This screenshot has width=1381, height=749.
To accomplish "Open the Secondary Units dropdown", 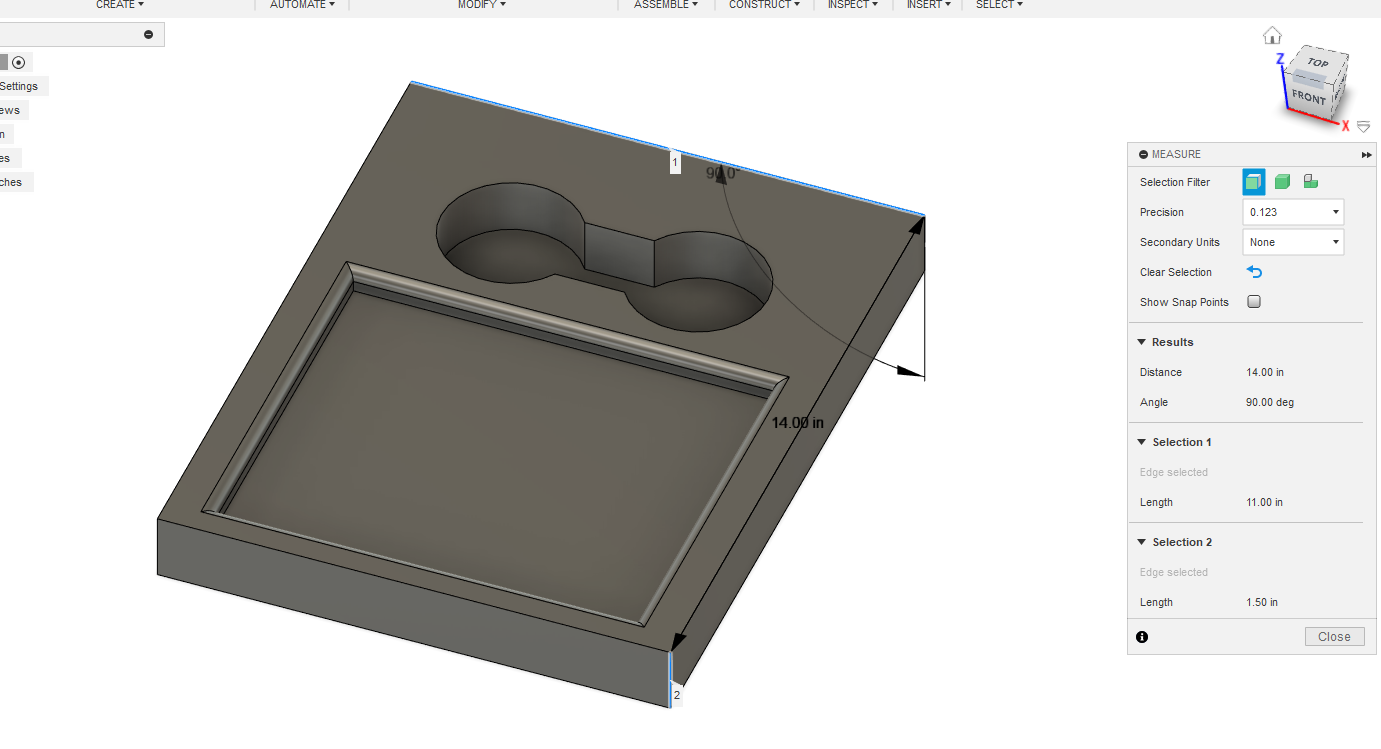I will click(1293, 242).
